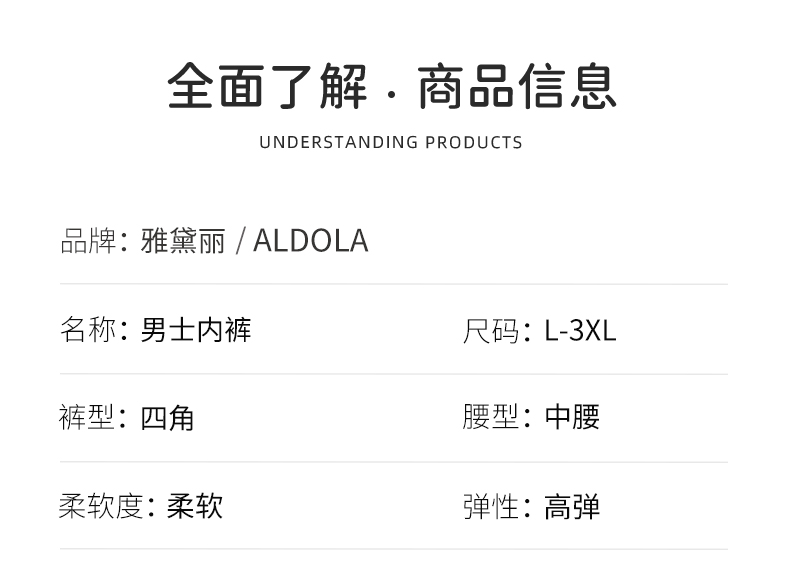The image size is (790, 577).
Task: Click the 柔软度 field label
Action: [102, 506]
